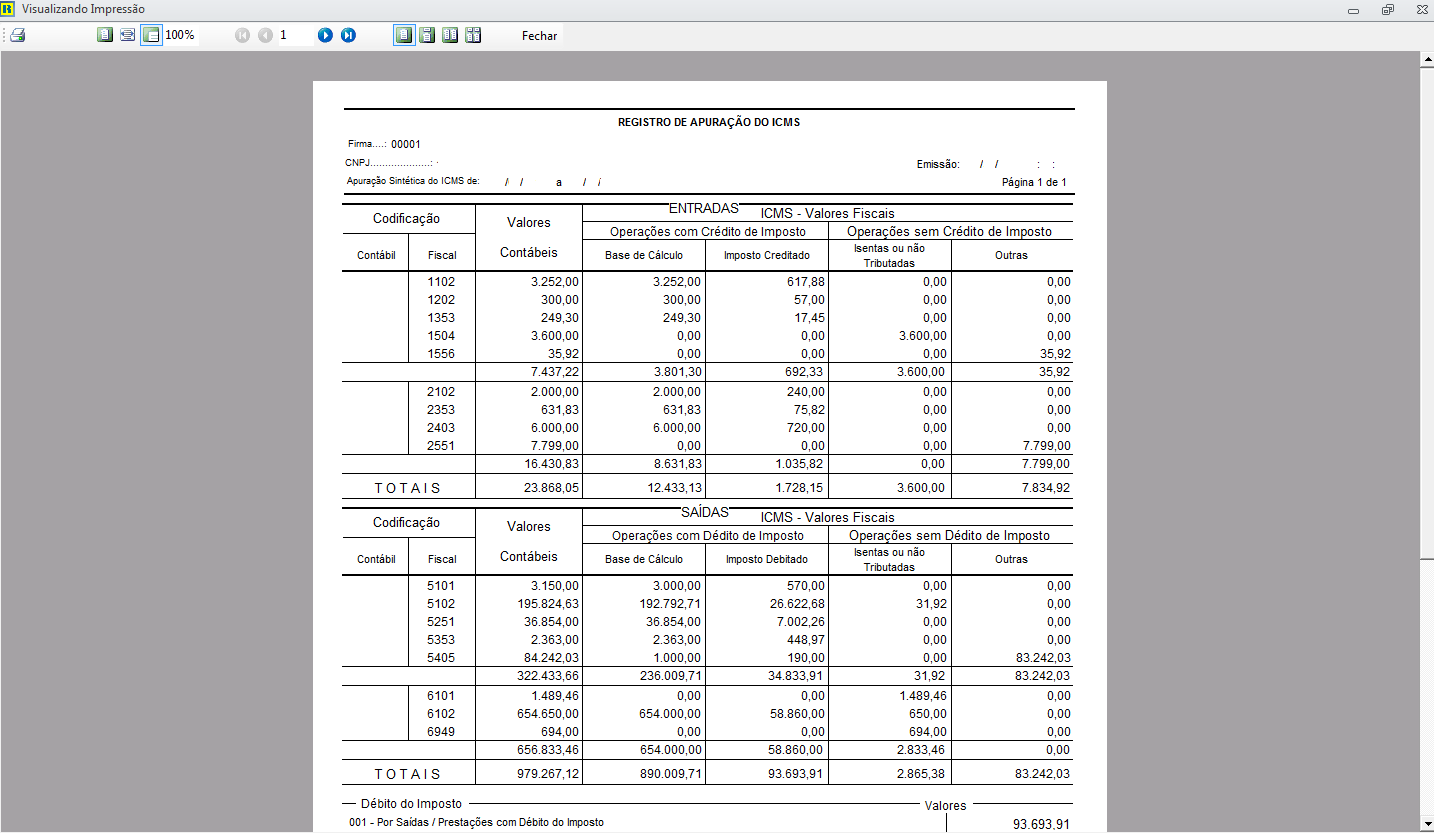The height and width of the screenshot is (833, 1434).
Task: Click subtotal 16.430,83
Action: pyautogui.click(x=553, y=464)
